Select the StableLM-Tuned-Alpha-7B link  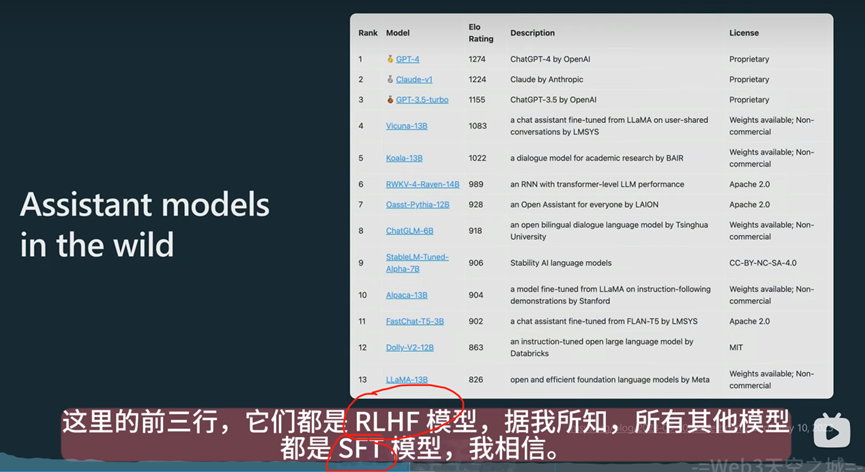pos(417,262)
